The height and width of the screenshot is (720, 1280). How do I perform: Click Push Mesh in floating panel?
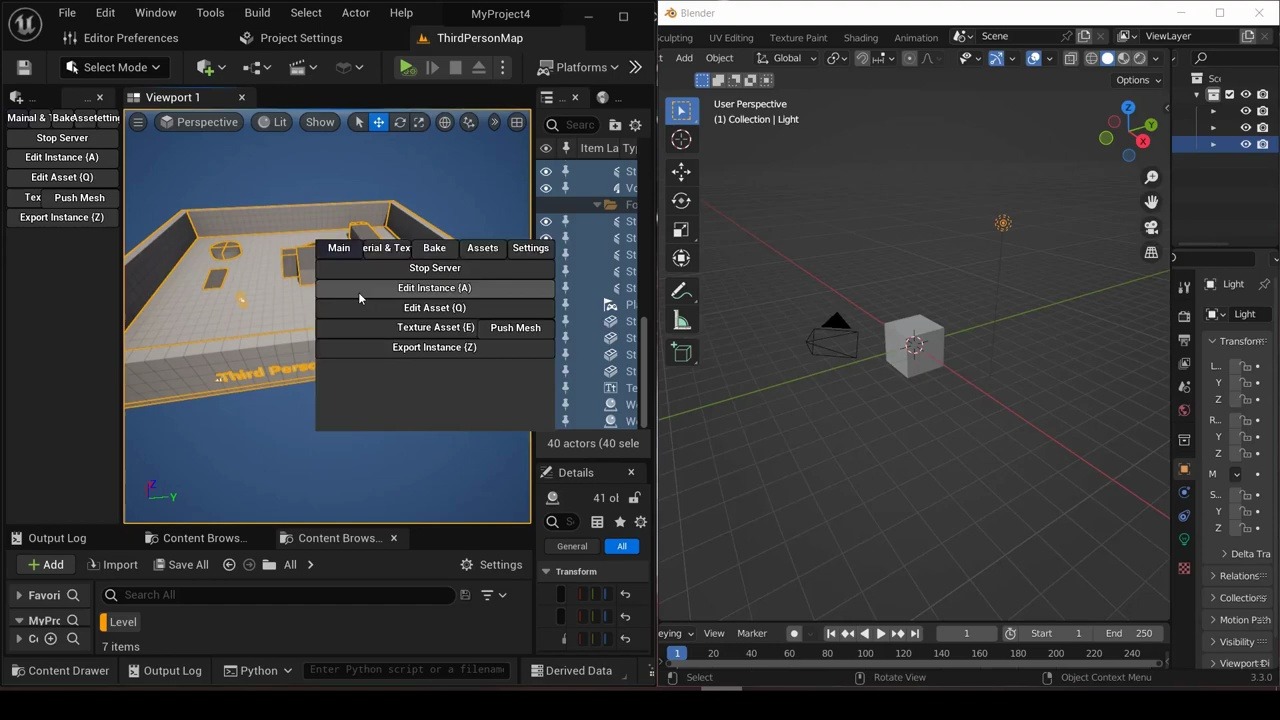coord(515,327)
